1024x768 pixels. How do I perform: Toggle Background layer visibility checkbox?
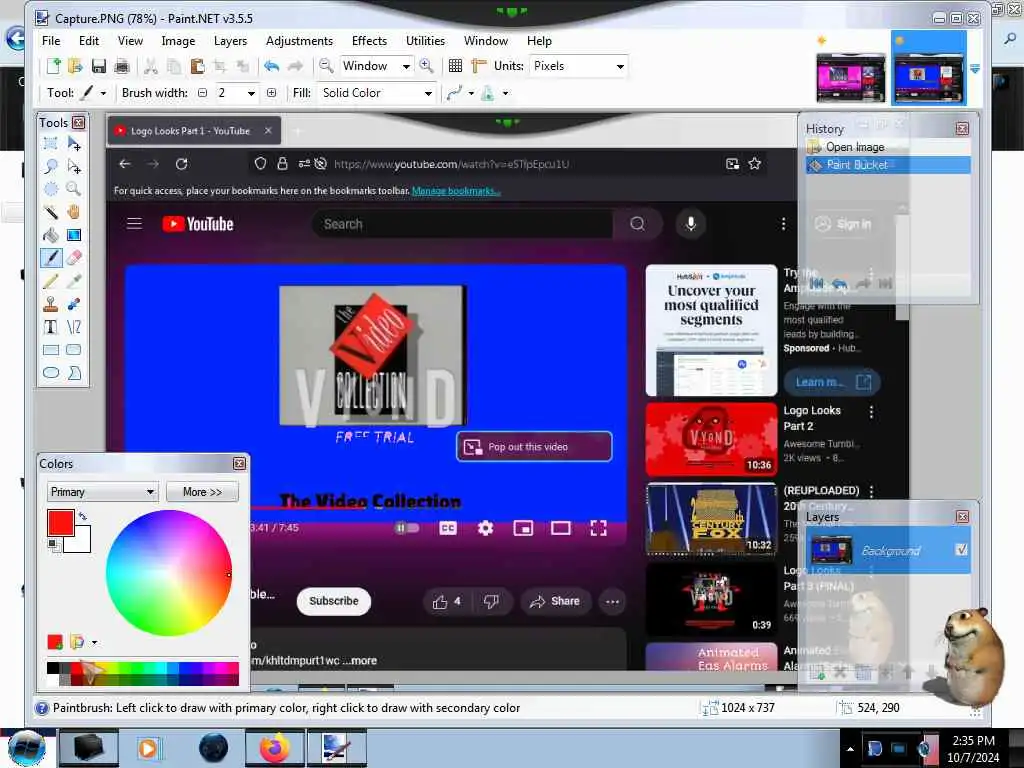[x=961, y=550]
